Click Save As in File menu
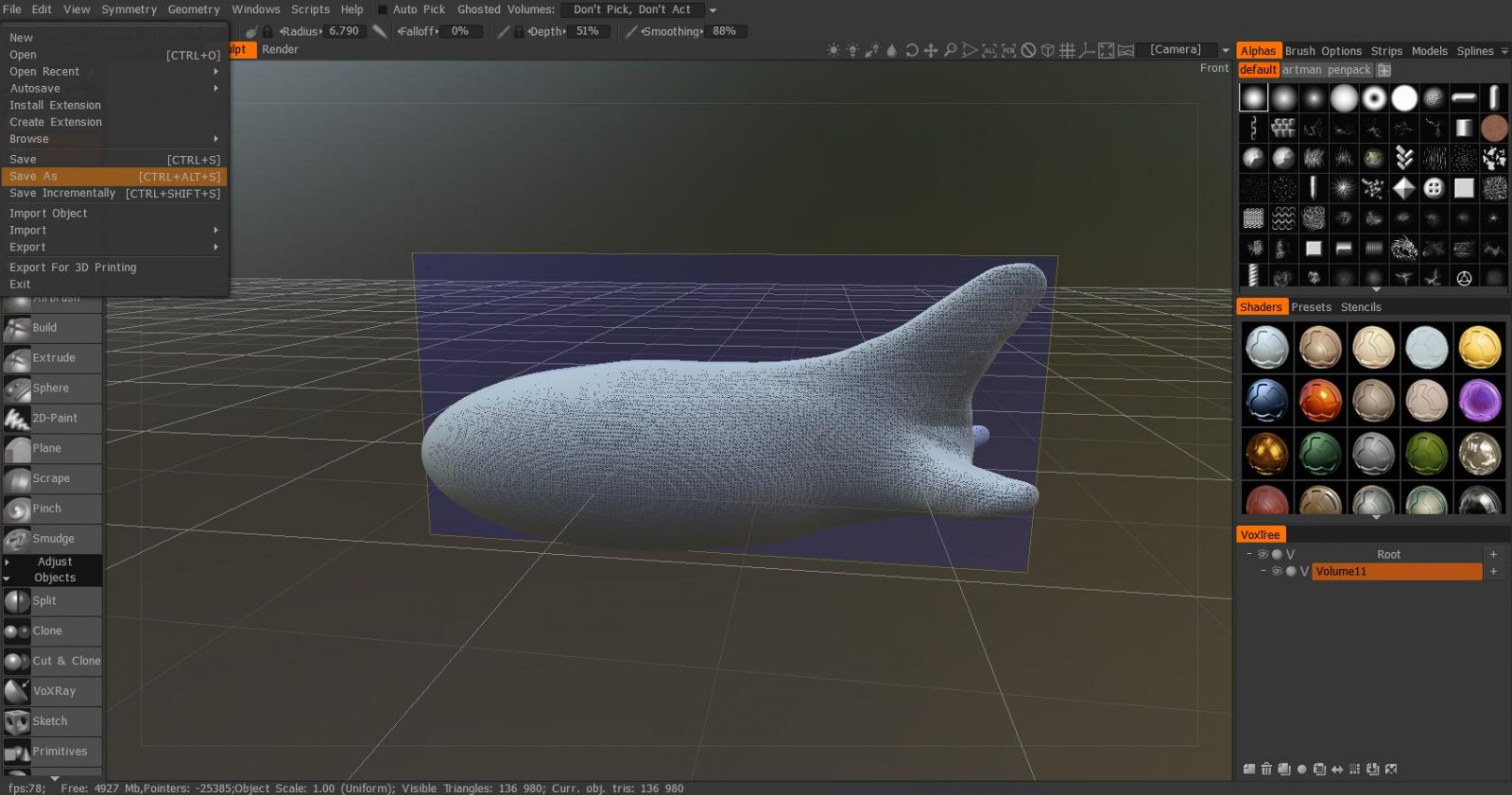This screenshot has height=795, width=1512. tap(114, 177)
